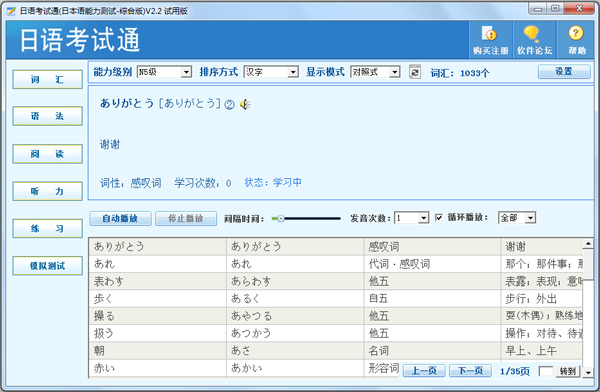The image size is (600, 392).
Task: Open the 帮助 help icon
Action: click(x=576, y=40)
